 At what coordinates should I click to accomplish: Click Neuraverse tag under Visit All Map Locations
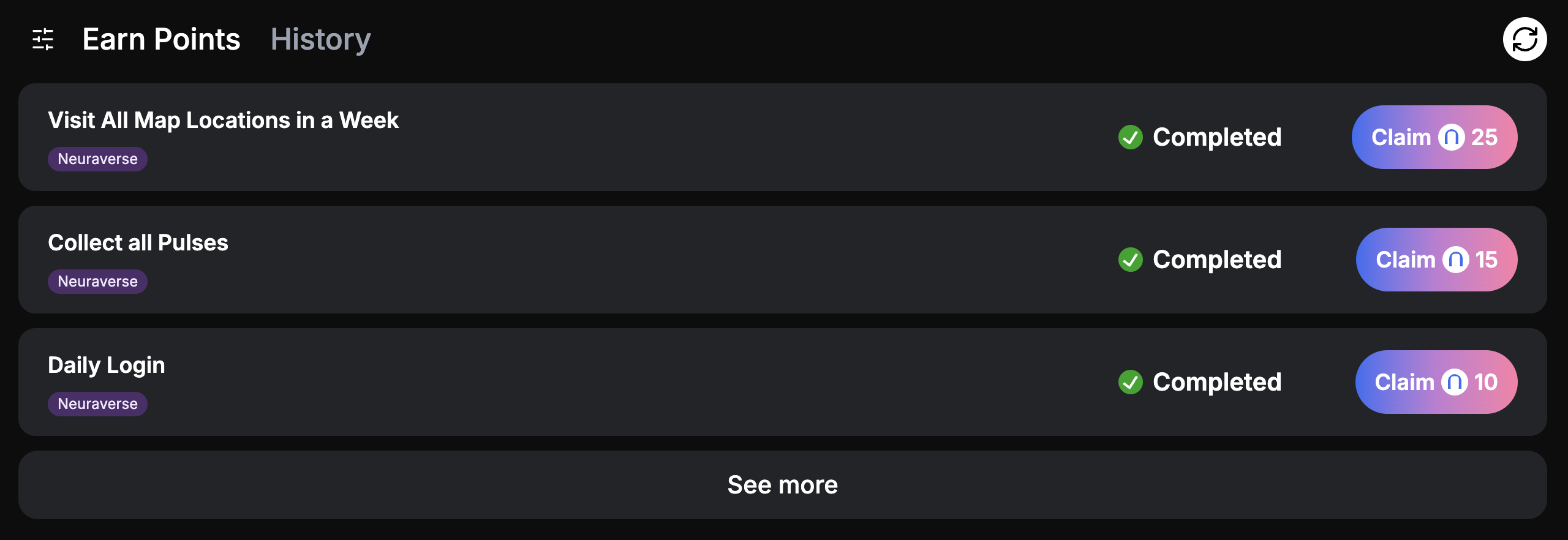pyautogui.click(x=97, y=159)
